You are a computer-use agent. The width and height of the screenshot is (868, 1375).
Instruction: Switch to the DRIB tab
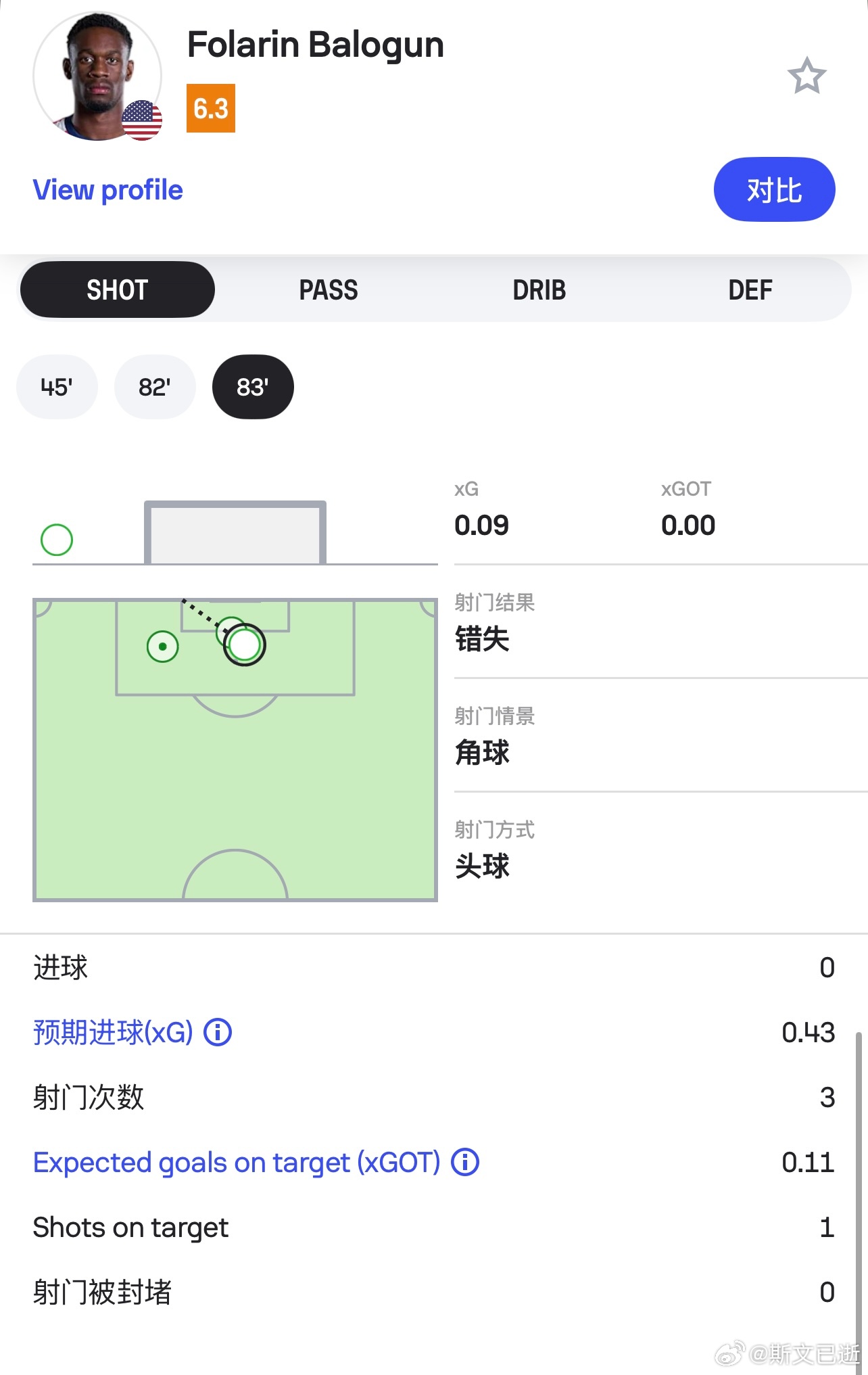tap(539, 289)
